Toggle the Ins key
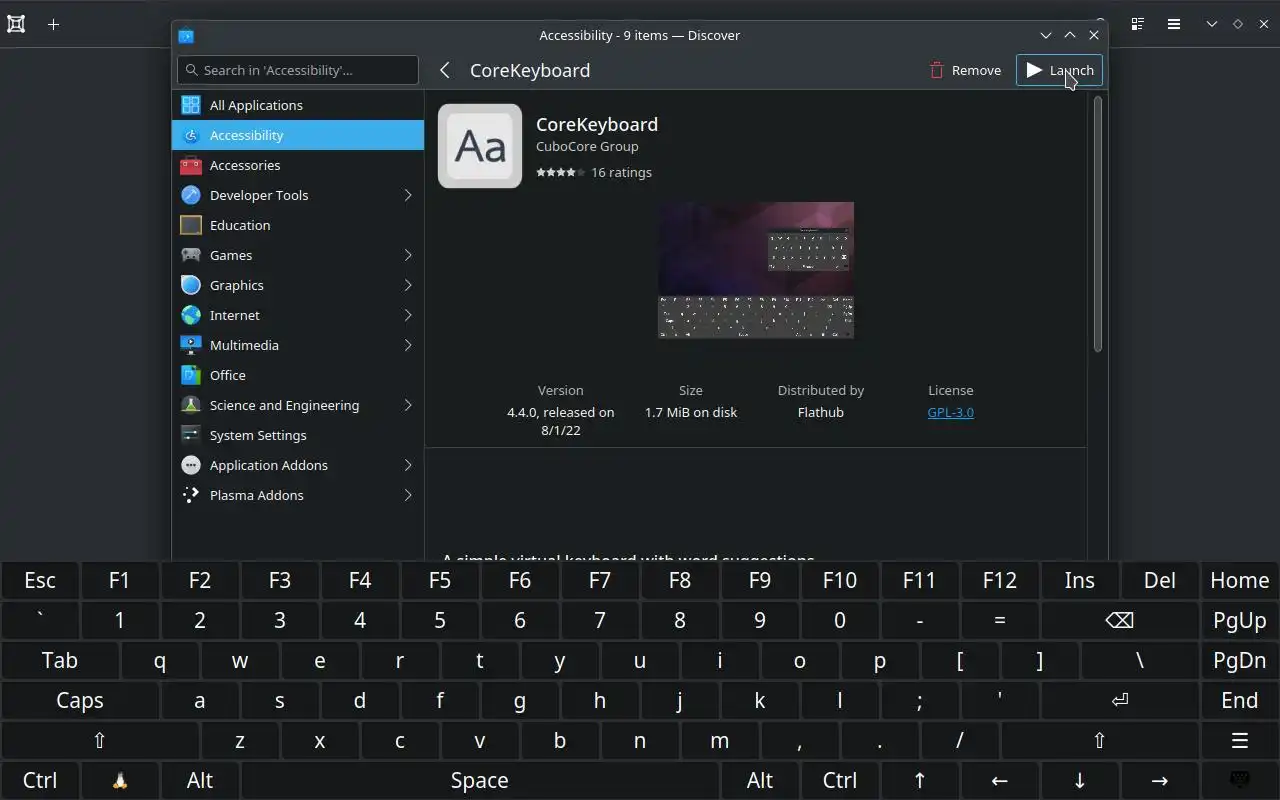Image resolution: width=1280 pixels, height=800 pixels. (x=1080, y=580)
